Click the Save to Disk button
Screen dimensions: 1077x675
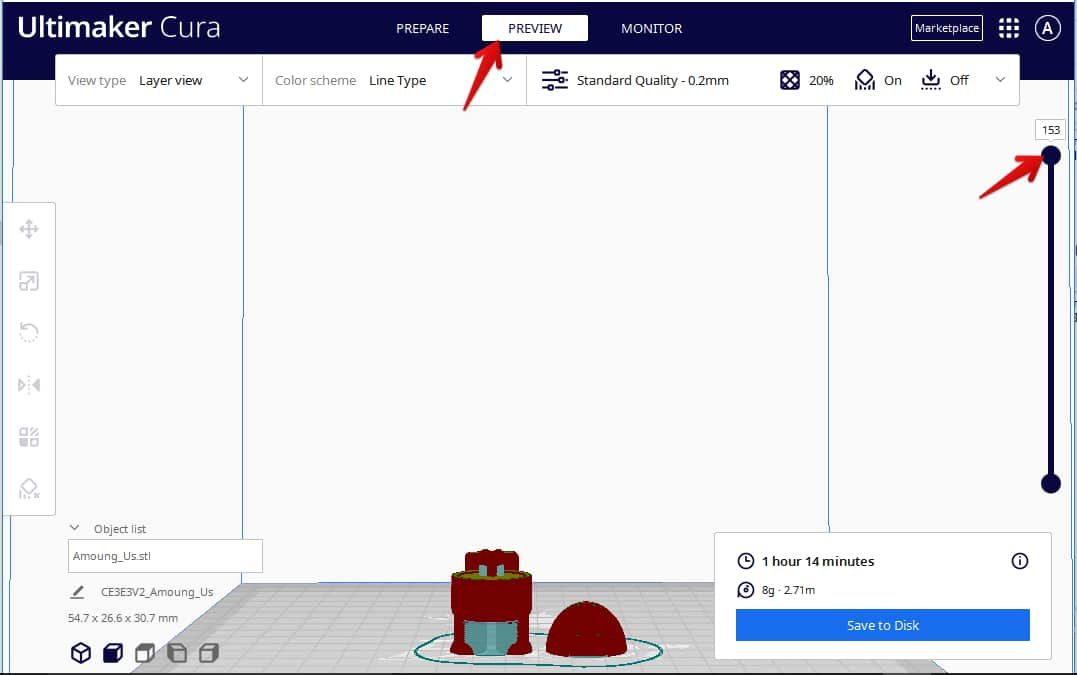click(x=882, y=625)
